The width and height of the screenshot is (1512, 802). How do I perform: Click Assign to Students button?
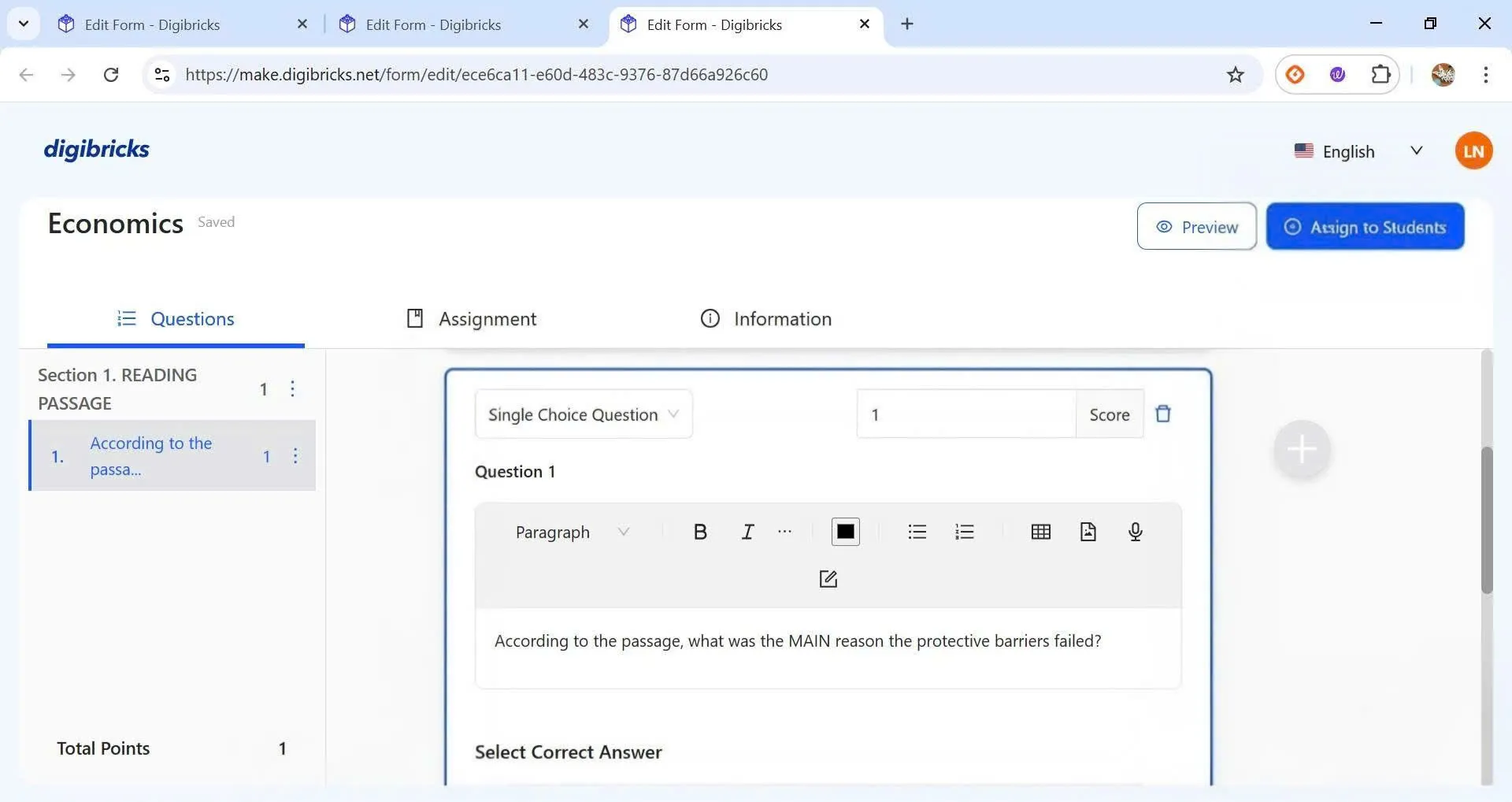tap(1365, 227)
